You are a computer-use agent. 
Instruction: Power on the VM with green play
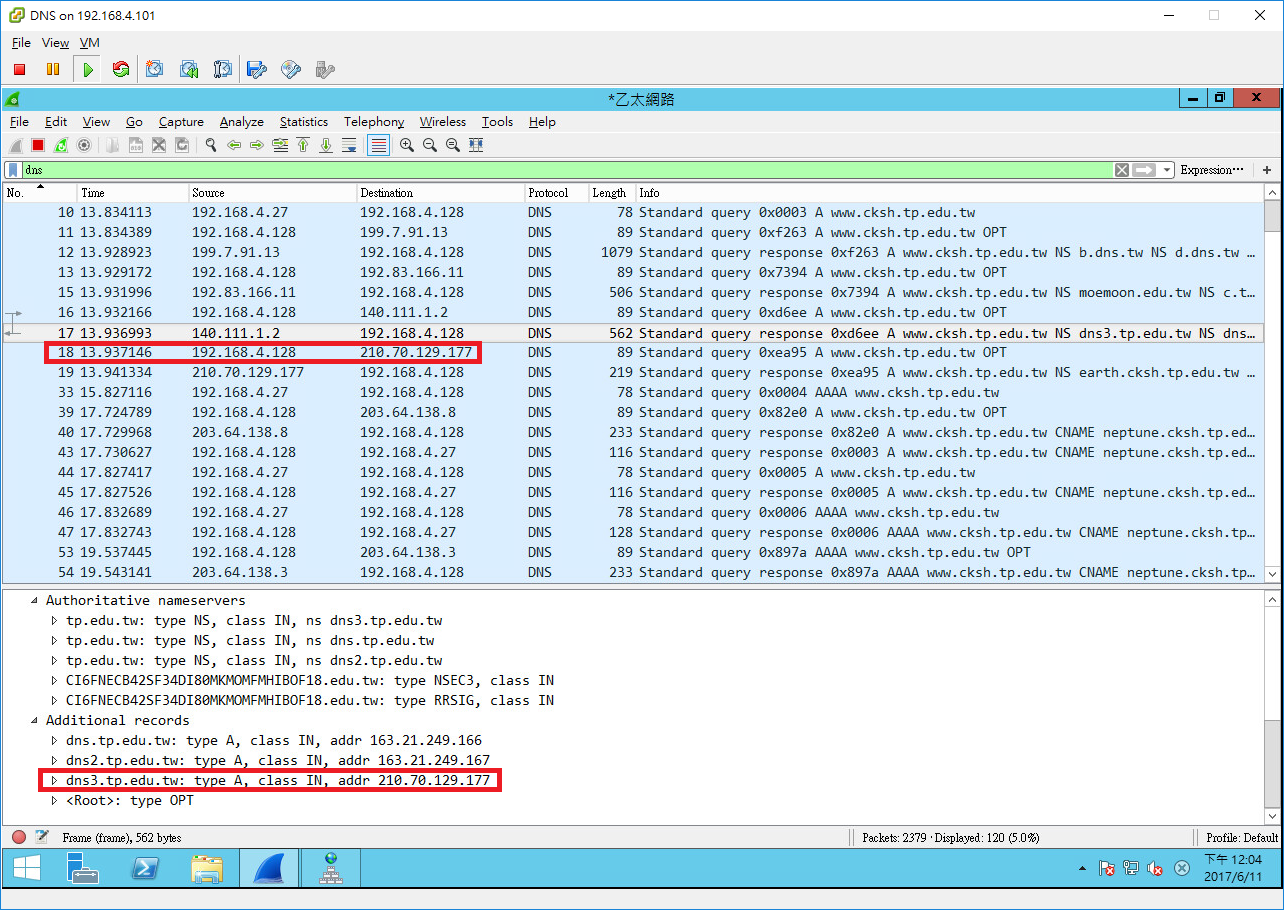88,69
